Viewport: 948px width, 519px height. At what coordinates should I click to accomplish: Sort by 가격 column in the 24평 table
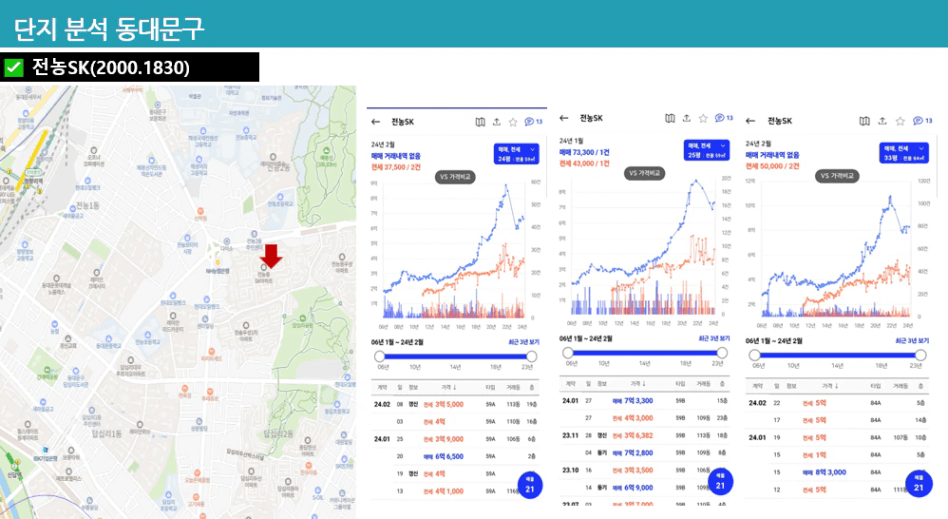[449, 387]
